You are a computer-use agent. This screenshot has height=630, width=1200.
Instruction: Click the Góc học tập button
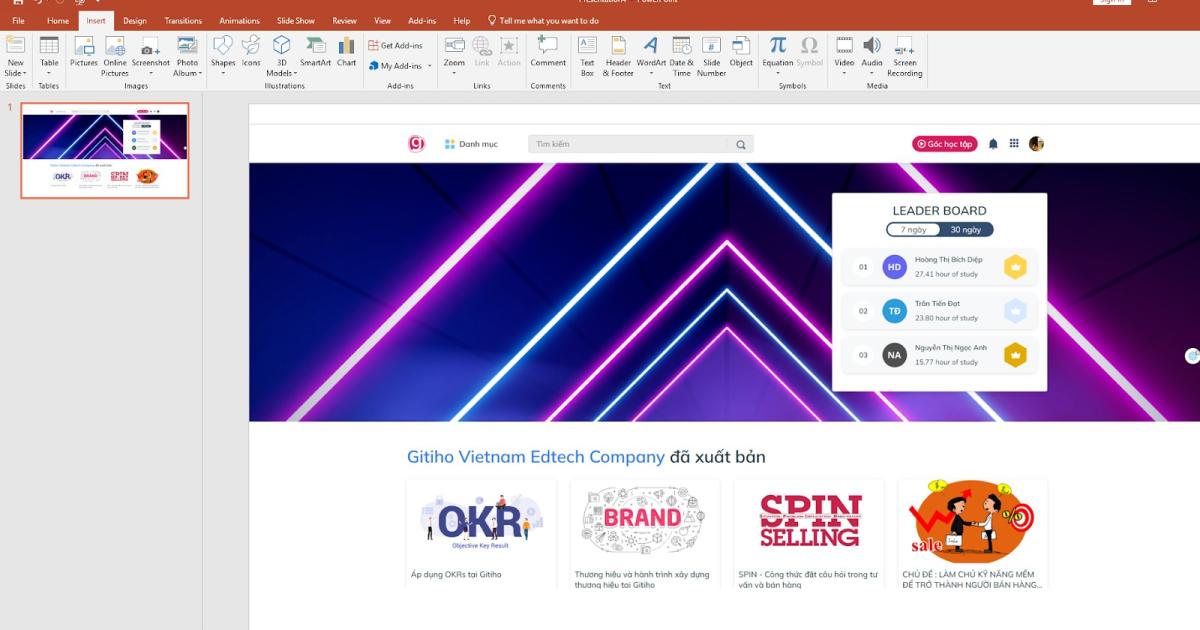944,144
